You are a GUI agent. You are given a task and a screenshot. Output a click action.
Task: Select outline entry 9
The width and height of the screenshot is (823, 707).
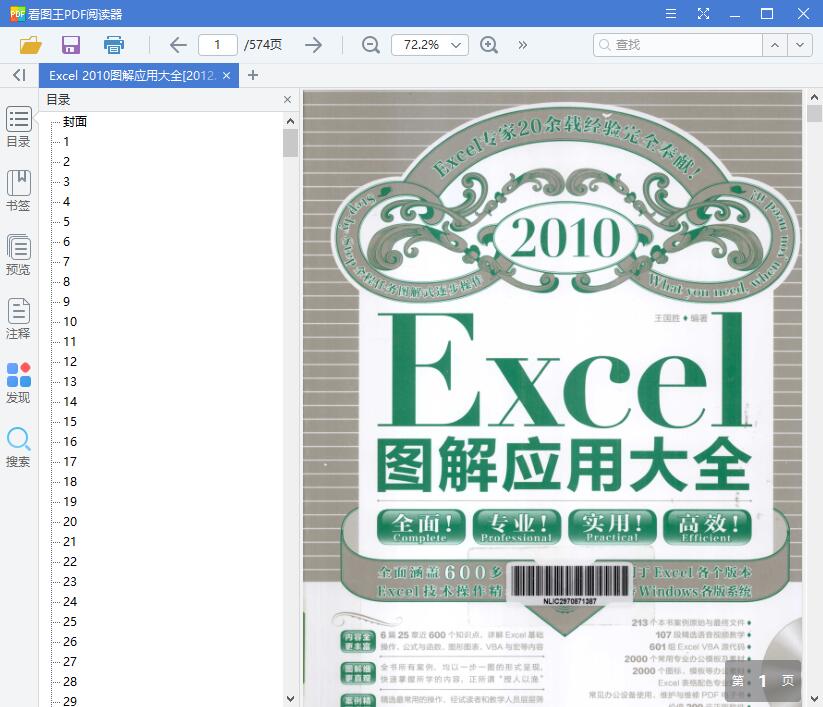point(66,301)
